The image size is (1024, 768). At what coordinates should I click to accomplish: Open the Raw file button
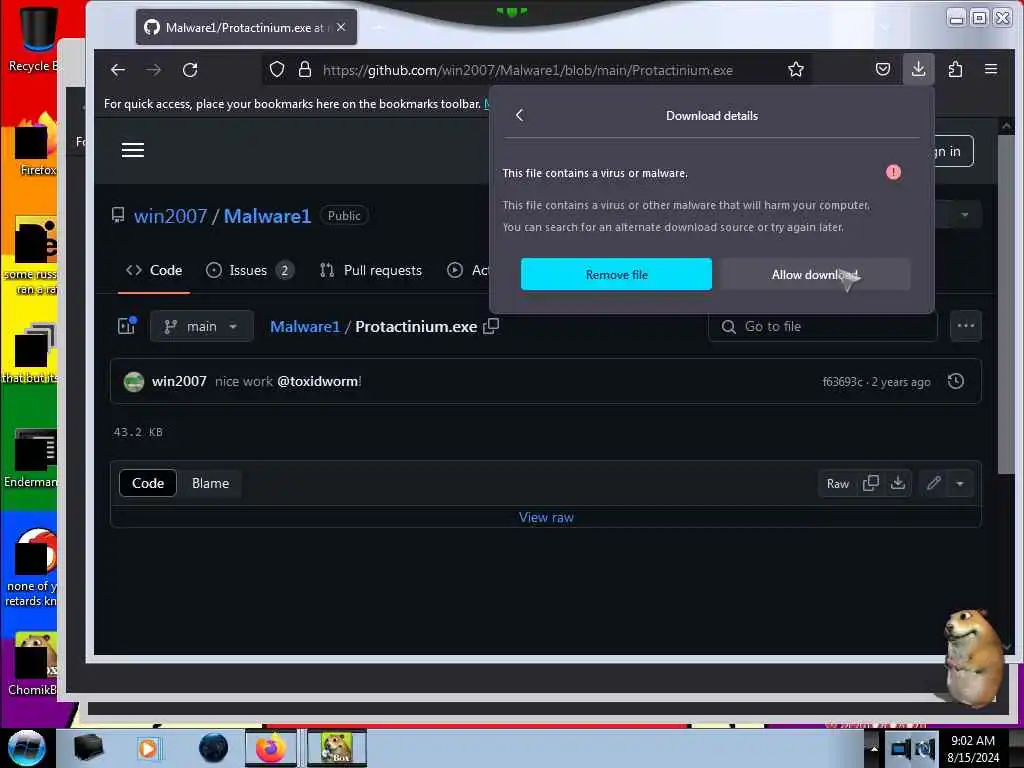pos(837,484)
